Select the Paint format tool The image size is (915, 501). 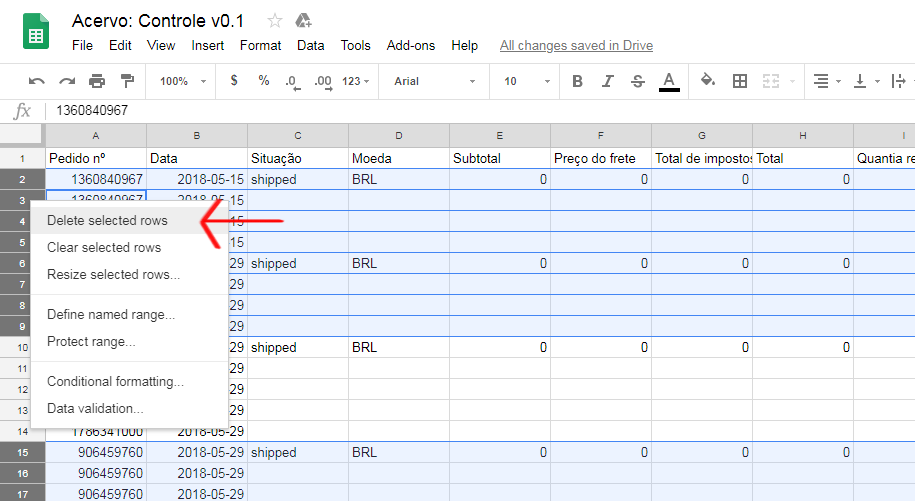pos(127,81)
